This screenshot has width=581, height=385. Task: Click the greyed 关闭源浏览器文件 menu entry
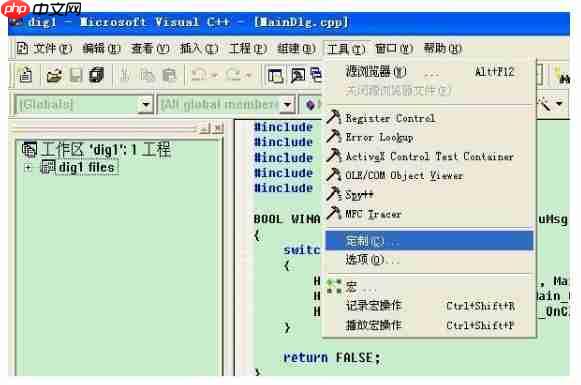(x=429, y=90)
